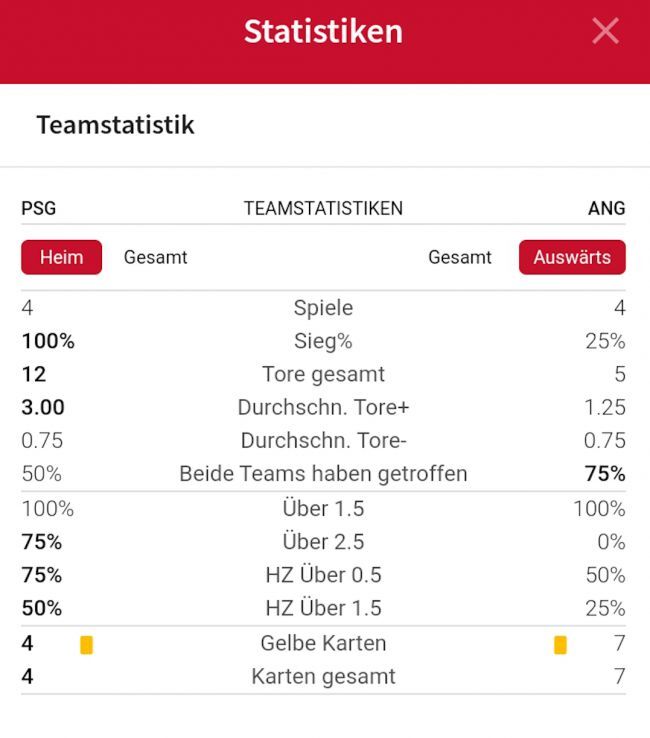Screen dimensions: 650x738
Task: Click 'Beide Teams haben getroffen' row
Action: pos(323,473)
